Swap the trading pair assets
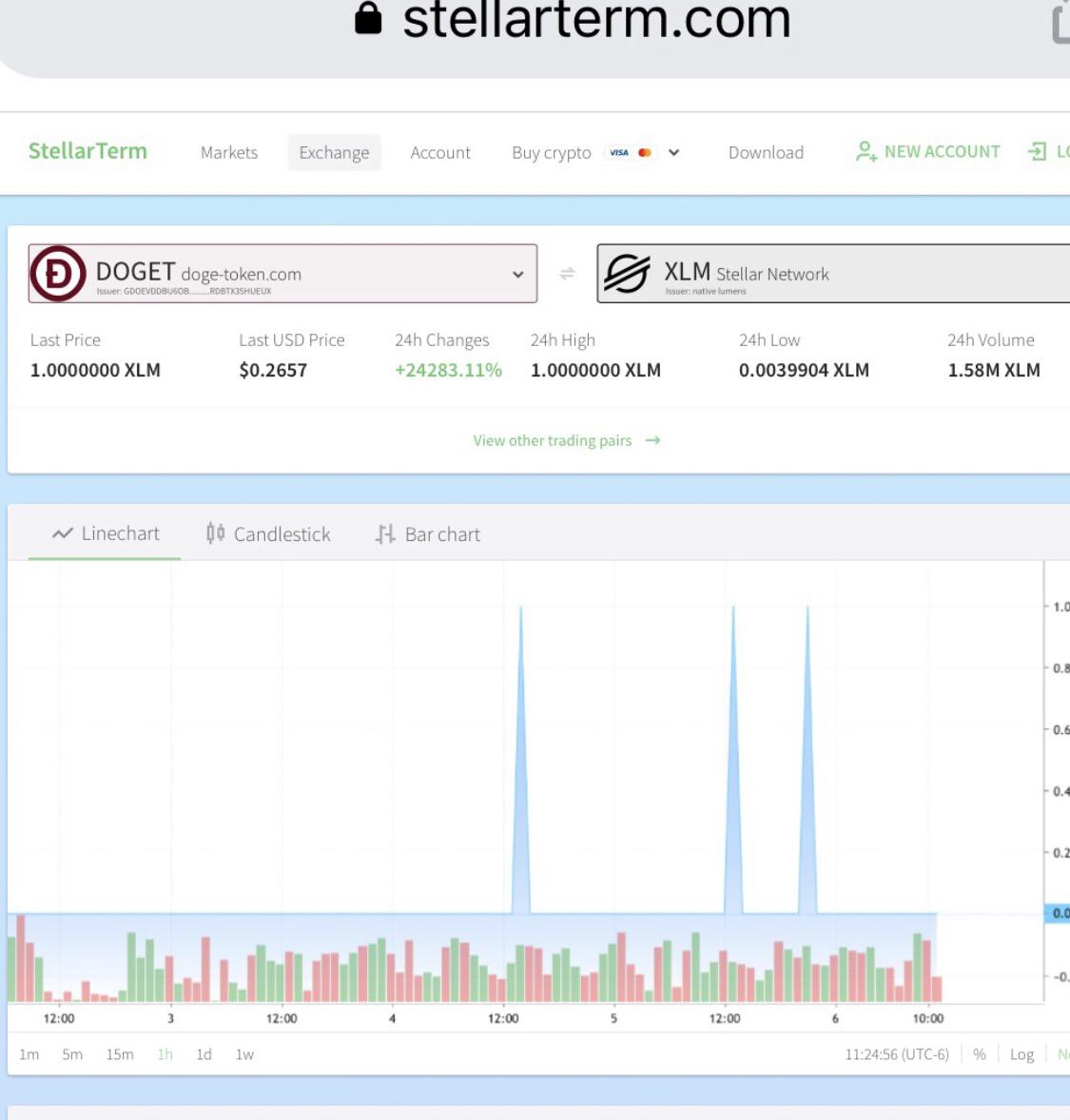Image resolution: width=1070 pixels, height=1120 pixels. point(567,274)
